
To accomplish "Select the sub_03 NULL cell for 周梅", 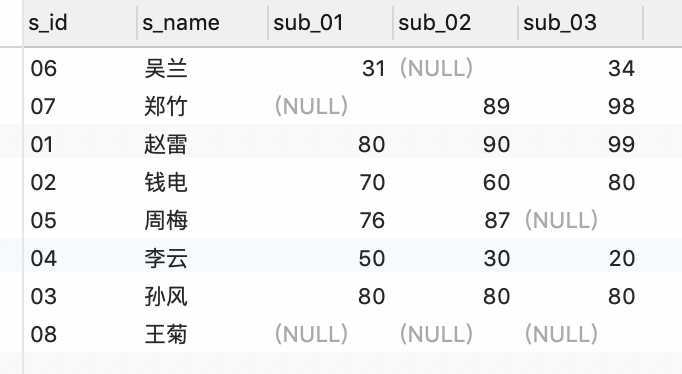I will coord(561,220).
